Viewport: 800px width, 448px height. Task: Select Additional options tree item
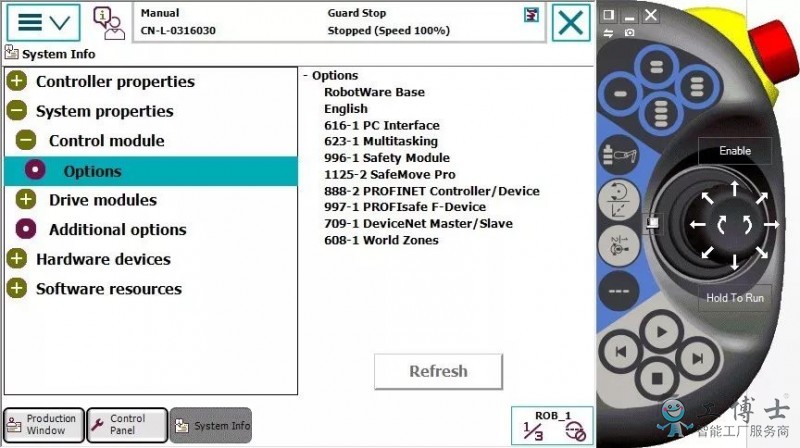(117, 230)
